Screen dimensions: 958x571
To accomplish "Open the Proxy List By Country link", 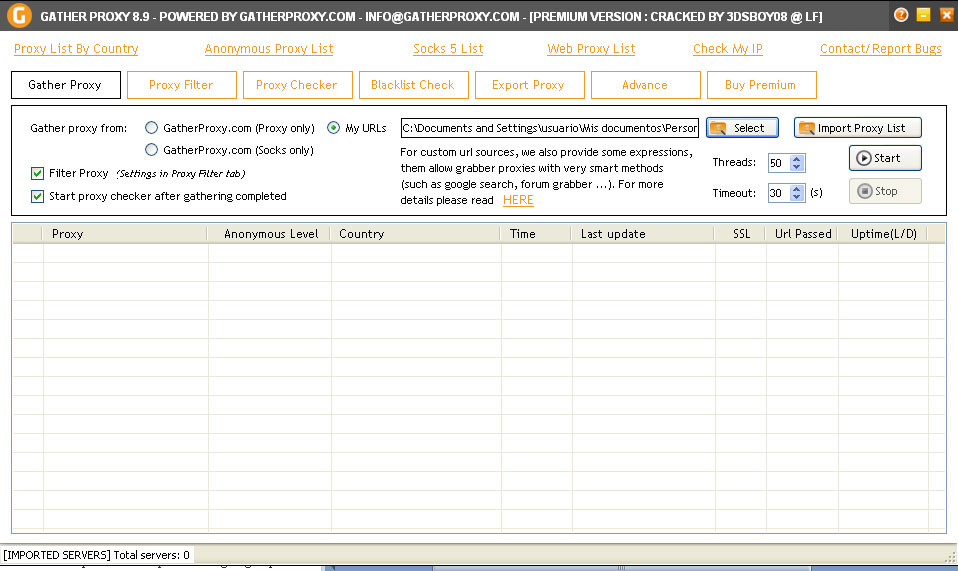I will [x=76, y=49].
